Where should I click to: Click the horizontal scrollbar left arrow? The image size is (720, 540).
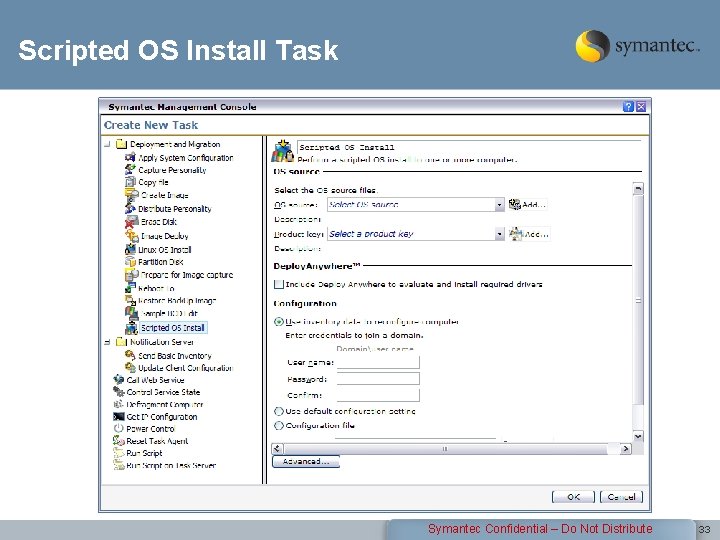click(277, 449)
